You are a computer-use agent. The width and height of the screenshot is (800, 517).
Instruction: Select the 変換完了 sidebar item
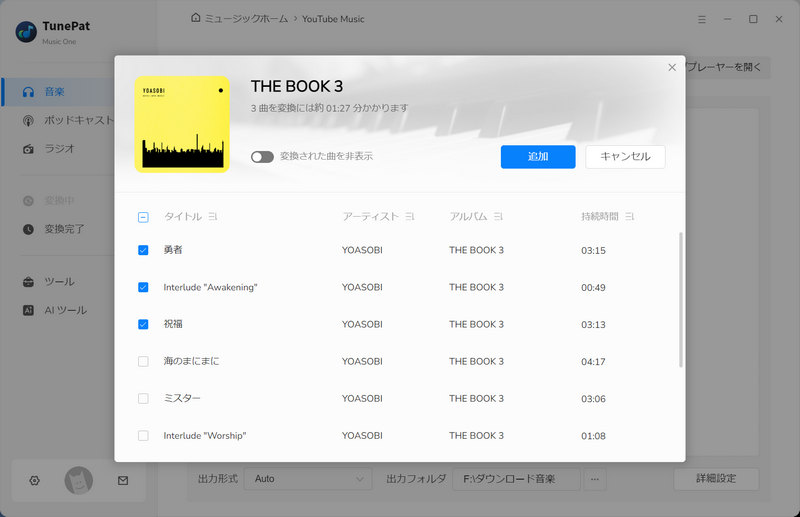pos(58,229)
